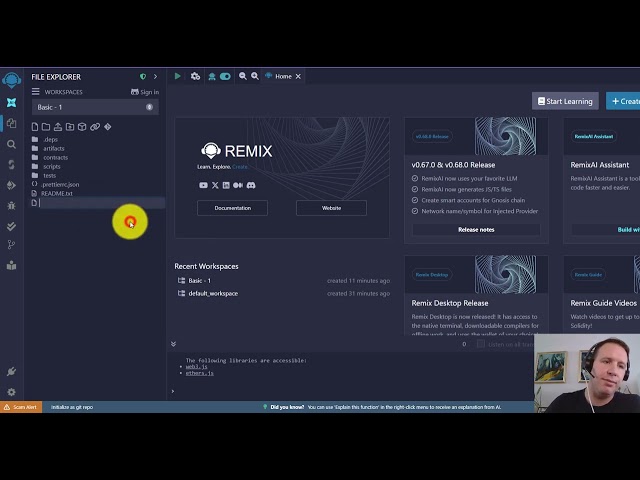Image resolution: width=640 pixels, height=480 pixels.
Task: Click the create new file icon
Action: 35,127
